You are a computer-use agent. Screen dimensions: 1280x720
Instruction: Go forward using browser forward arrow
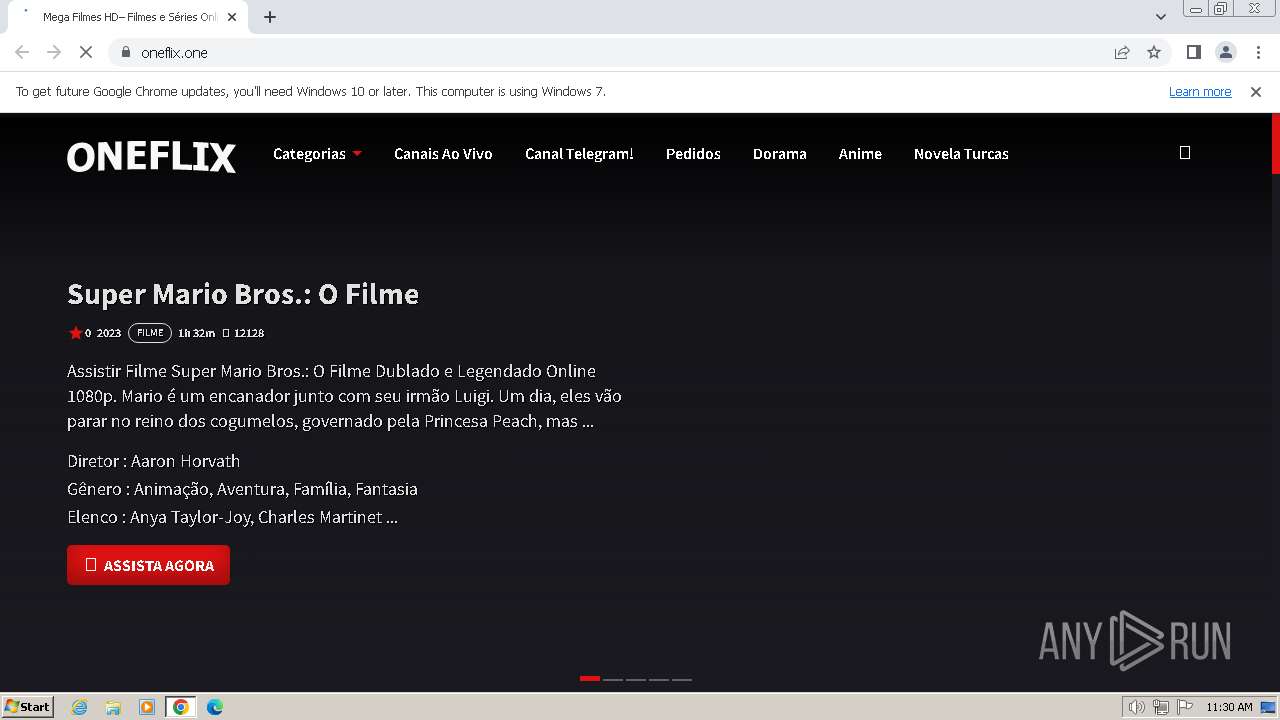54,52
